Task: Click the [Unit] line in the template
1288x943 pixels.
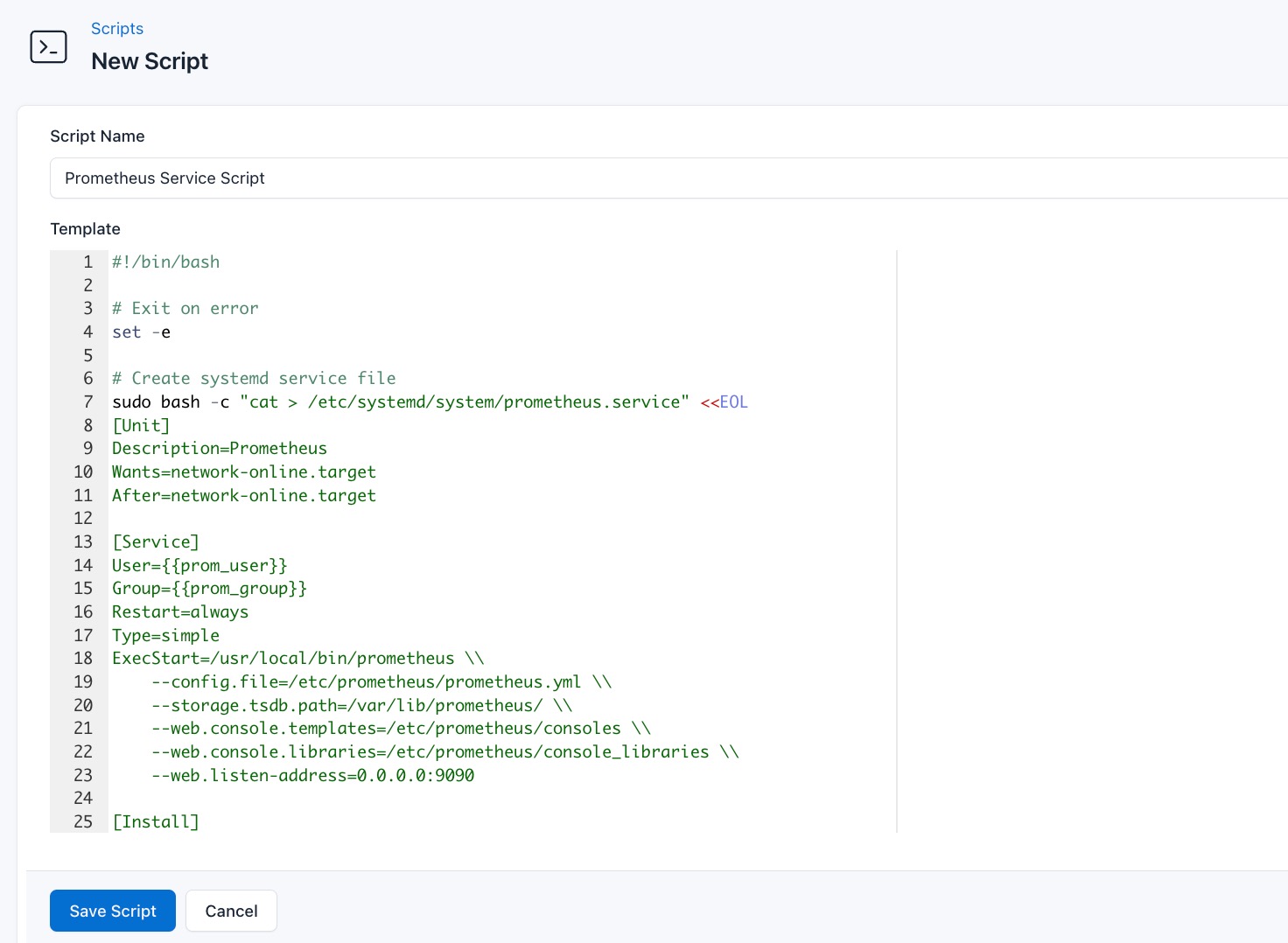Action: pyautogui.click(x=141, y=425)
